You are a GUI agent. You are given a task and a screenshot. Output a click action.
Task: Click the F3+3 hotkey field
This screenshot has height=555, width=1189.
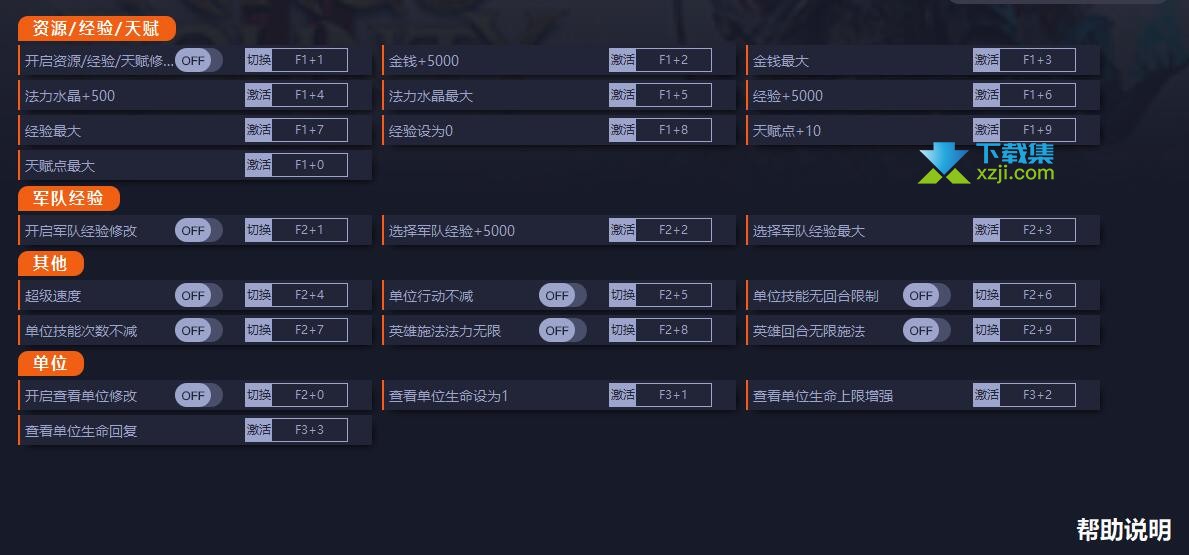pyautogui.click(x=309, y=430)
